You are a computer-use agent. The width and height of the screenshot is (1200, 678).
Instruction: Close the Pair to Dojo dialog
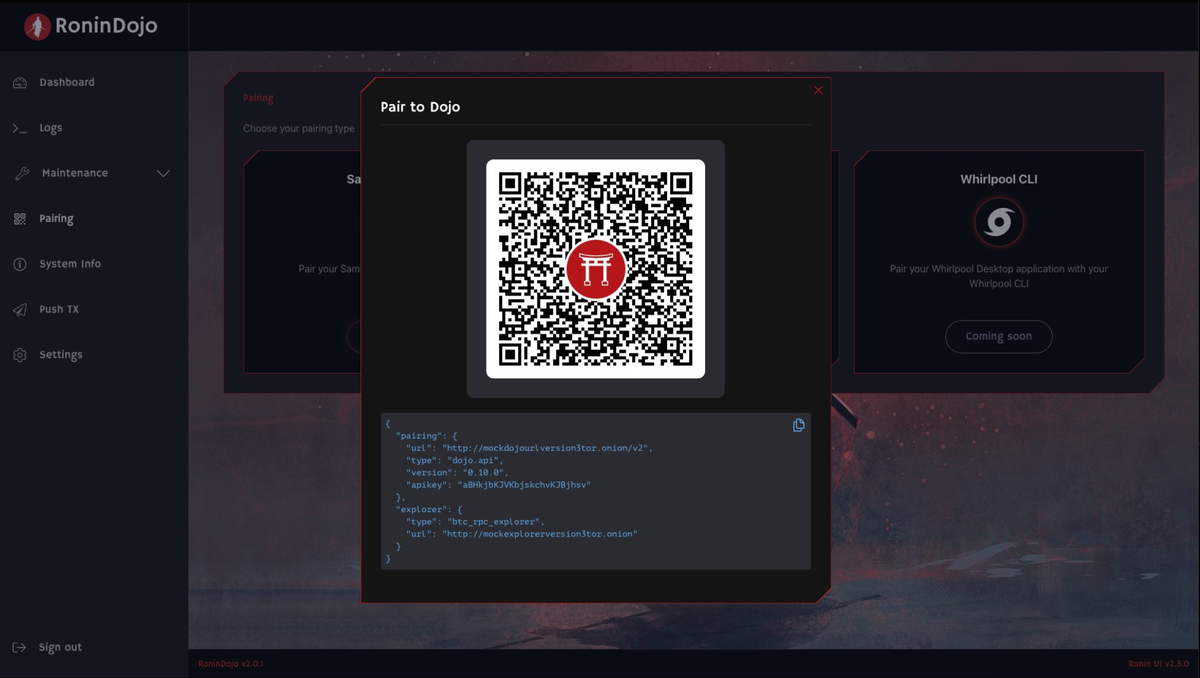[818, 90]
